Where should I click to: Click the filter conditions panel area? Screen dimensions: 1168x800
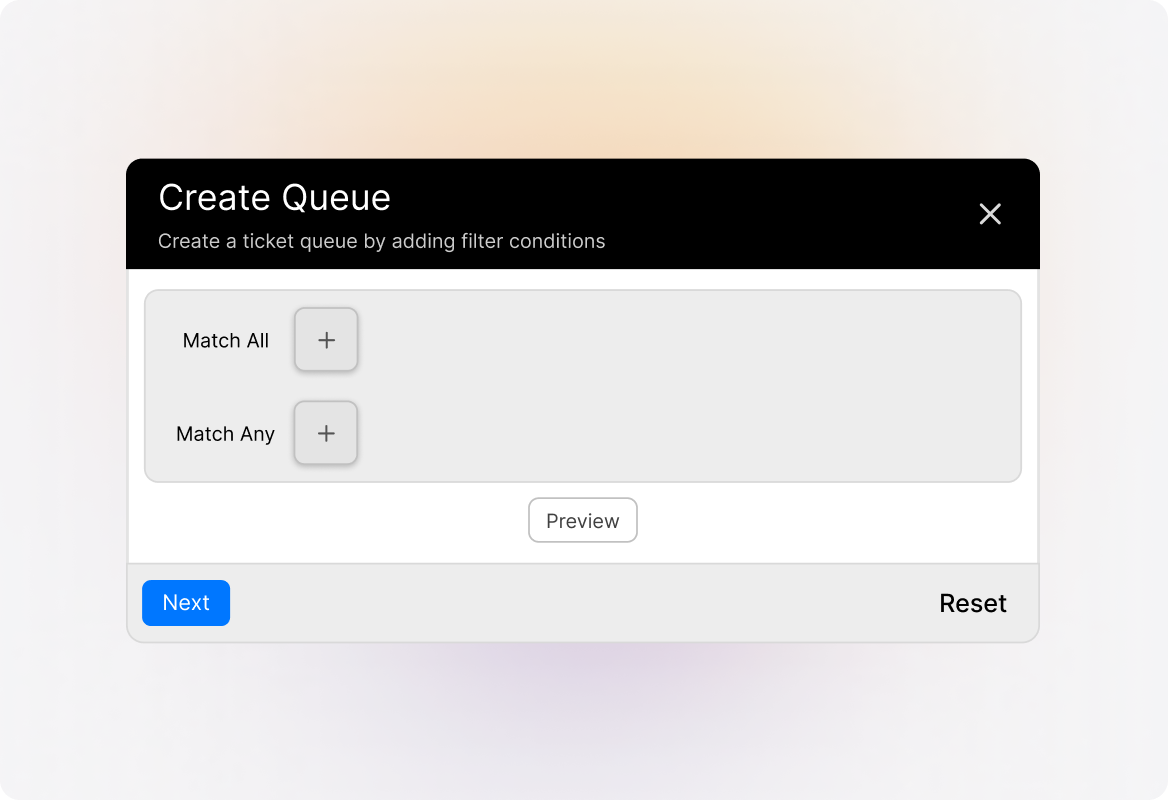700,385
